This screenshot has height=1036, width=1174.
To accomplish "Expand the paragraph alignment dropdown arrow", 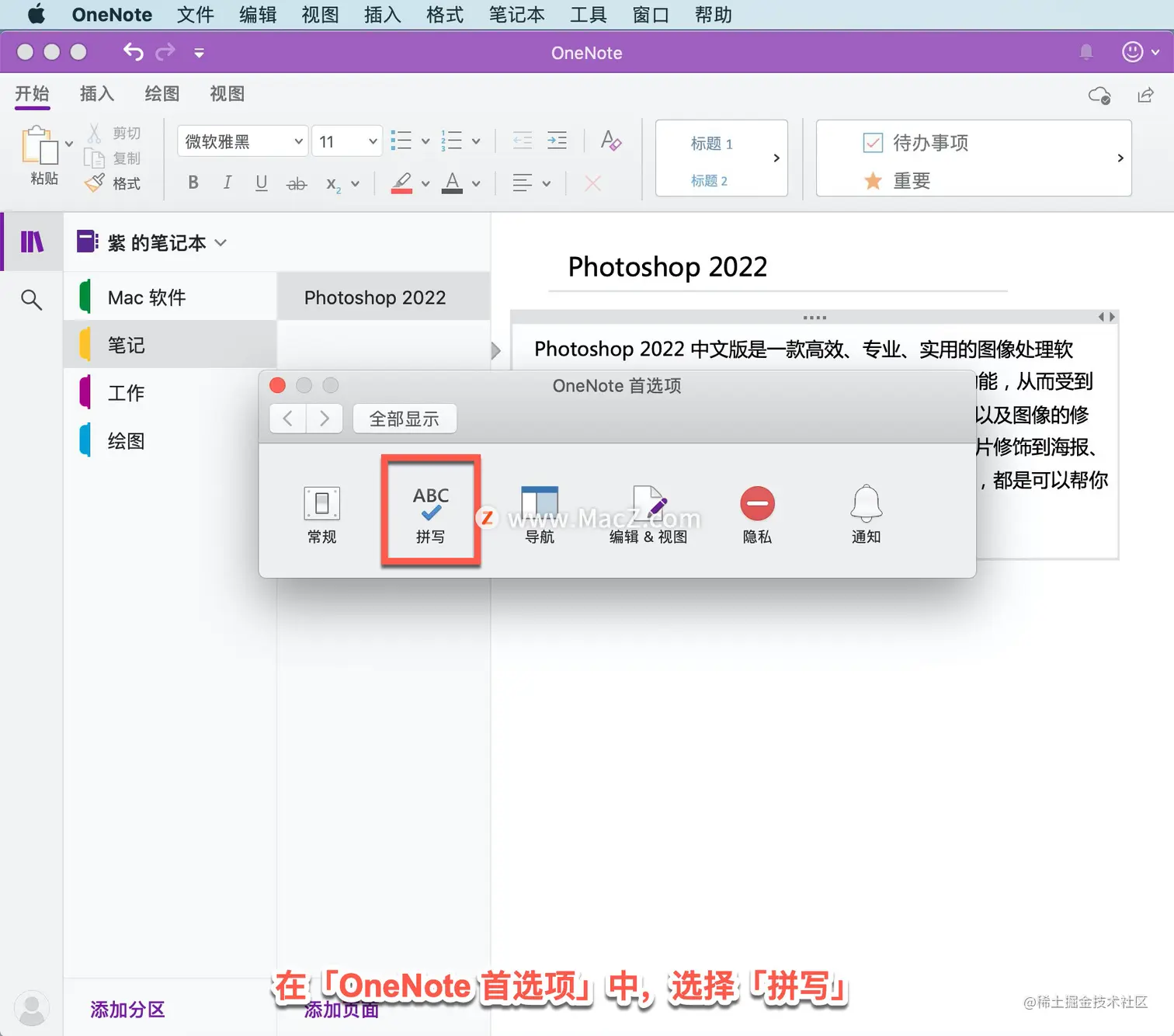I will point(547,184).
